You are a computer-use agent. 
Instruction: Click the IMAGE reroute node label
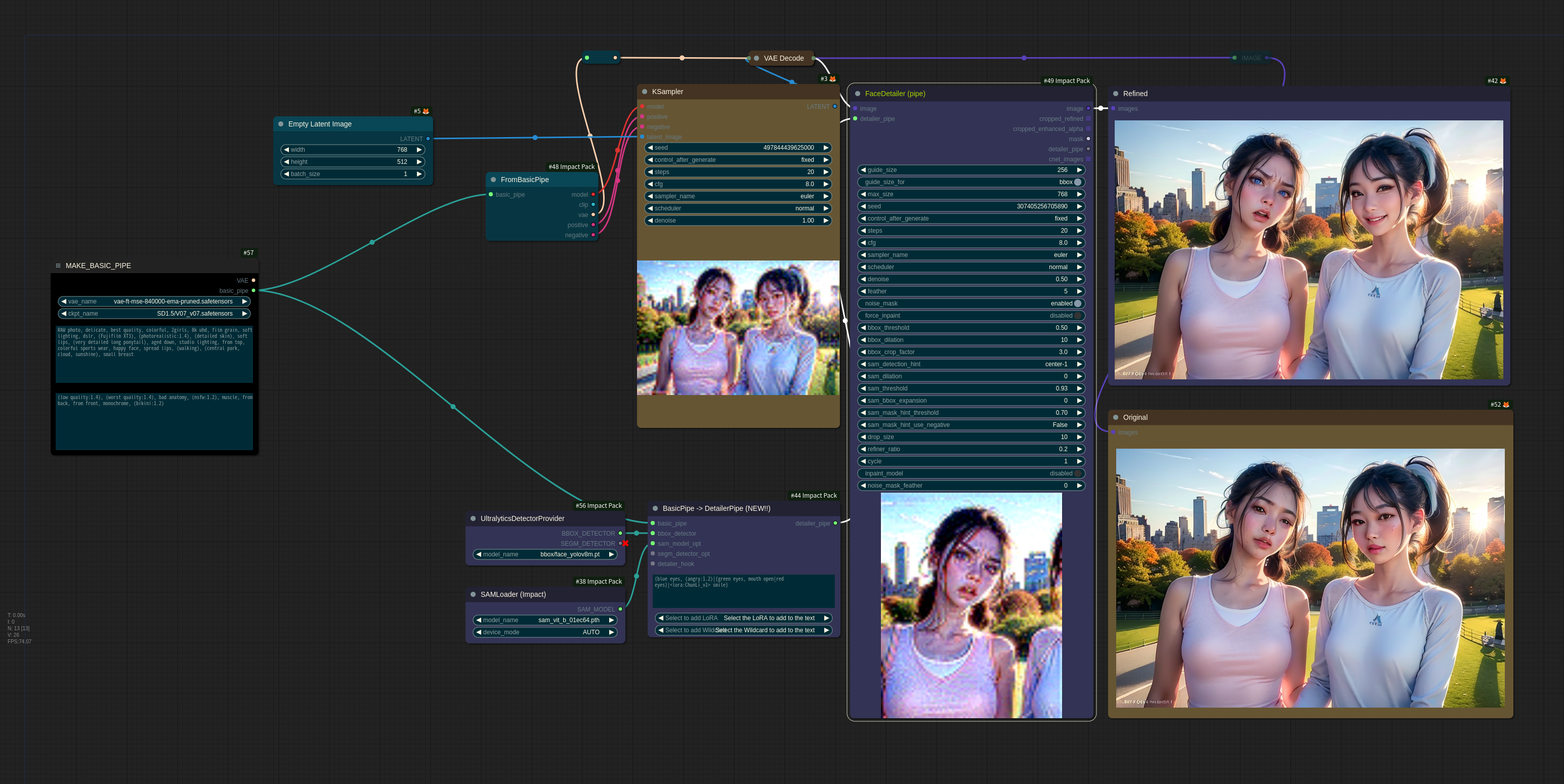coord(1251,58)
